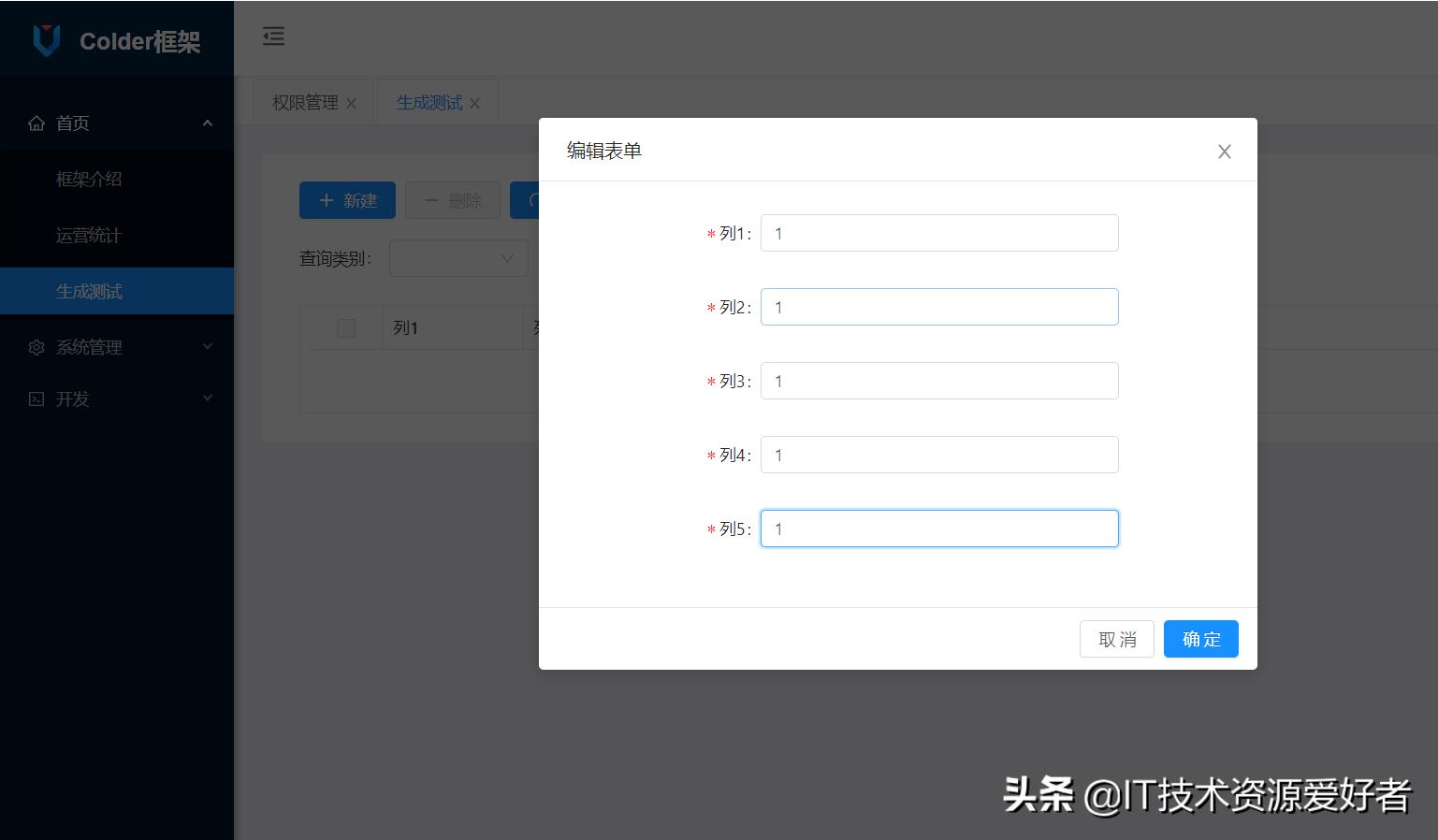Click the Colder框架 shield logo
The width and height of the screenshot is (1438, 840).
tap(45, 39)
